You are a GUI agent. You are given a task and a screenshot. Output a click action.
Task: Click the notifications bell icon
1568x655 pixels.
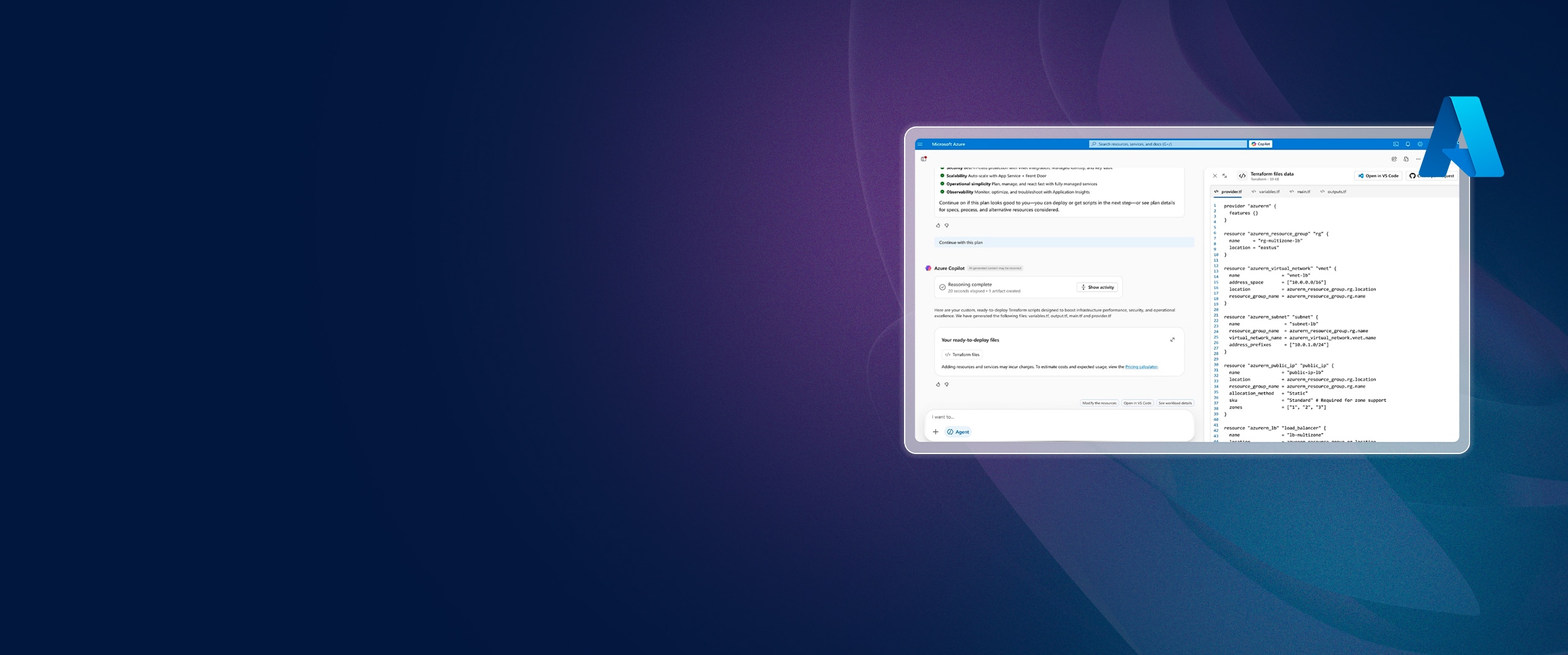point(1408,145)
